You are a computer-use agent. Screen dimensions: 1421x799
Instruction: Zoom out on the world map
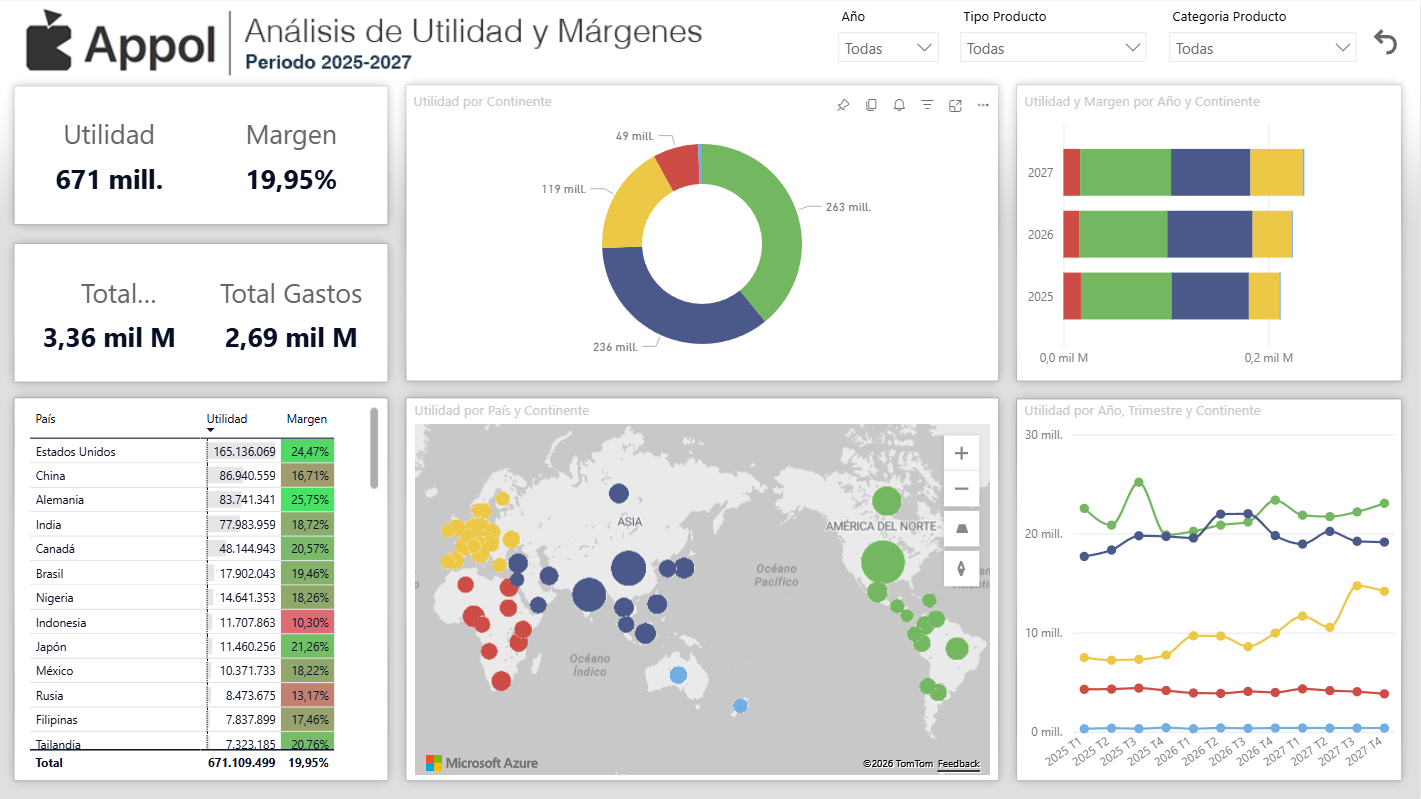click(961, 489)
